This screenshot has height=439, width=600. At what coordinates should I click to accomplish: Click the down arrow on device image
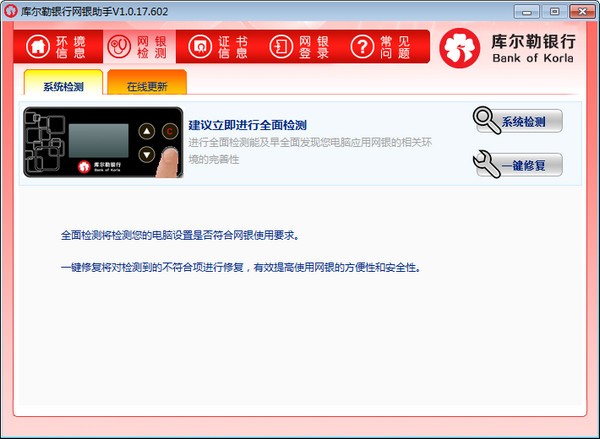tap(147, 155)
